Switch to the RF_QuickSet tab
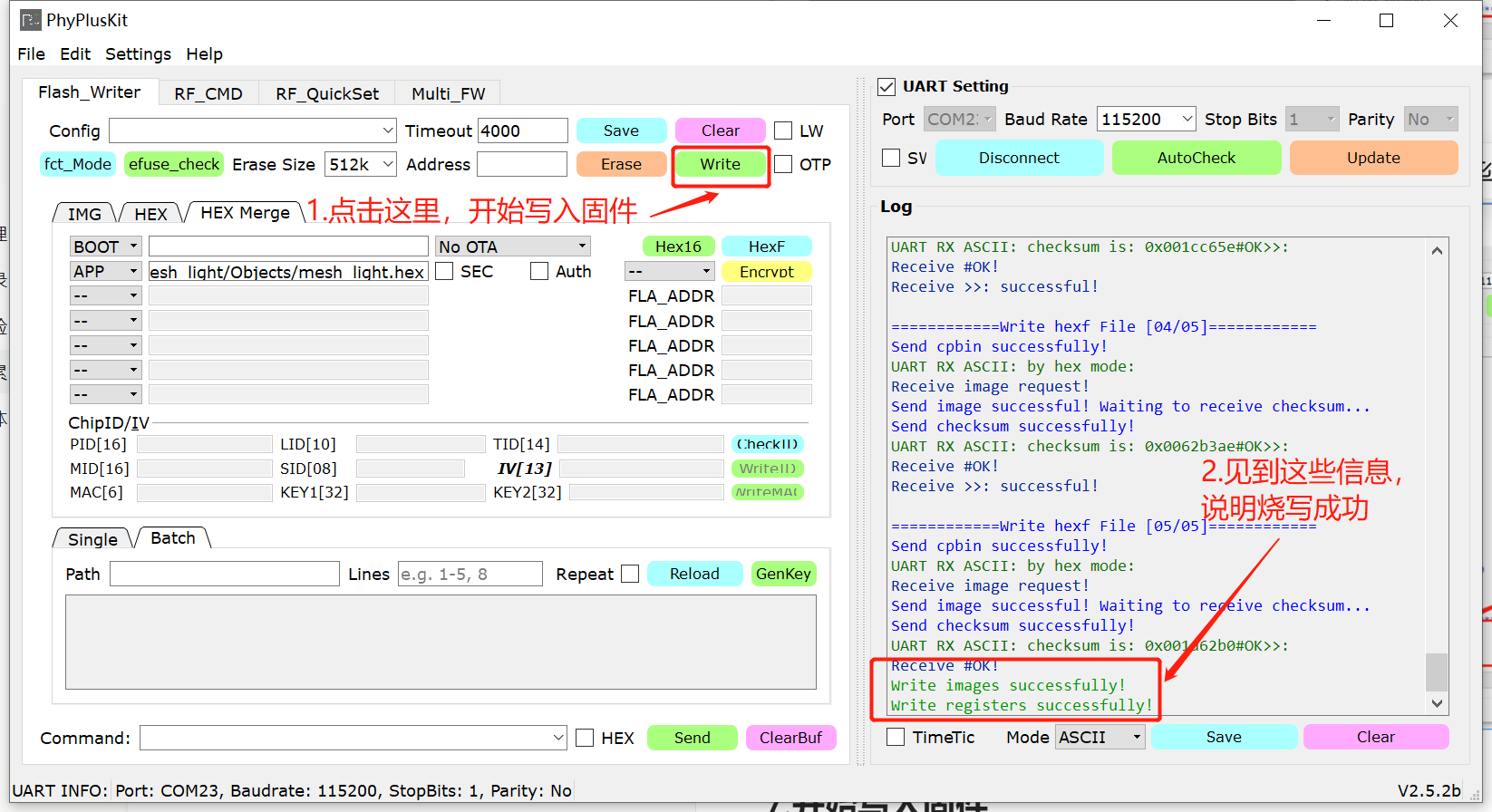Viewport: 1492px width, 812px height. (x=327, y=93)
